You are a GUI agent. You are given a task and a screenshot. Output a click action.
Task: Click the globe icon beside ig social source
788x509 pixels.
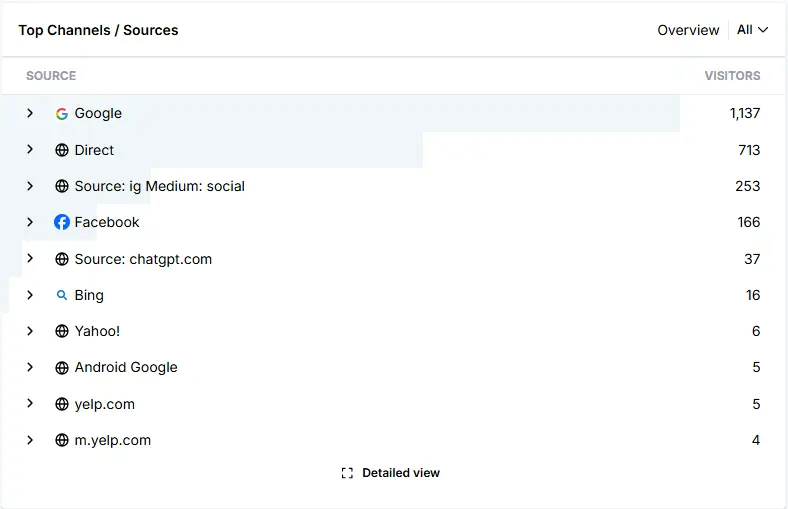coord(62,186)
